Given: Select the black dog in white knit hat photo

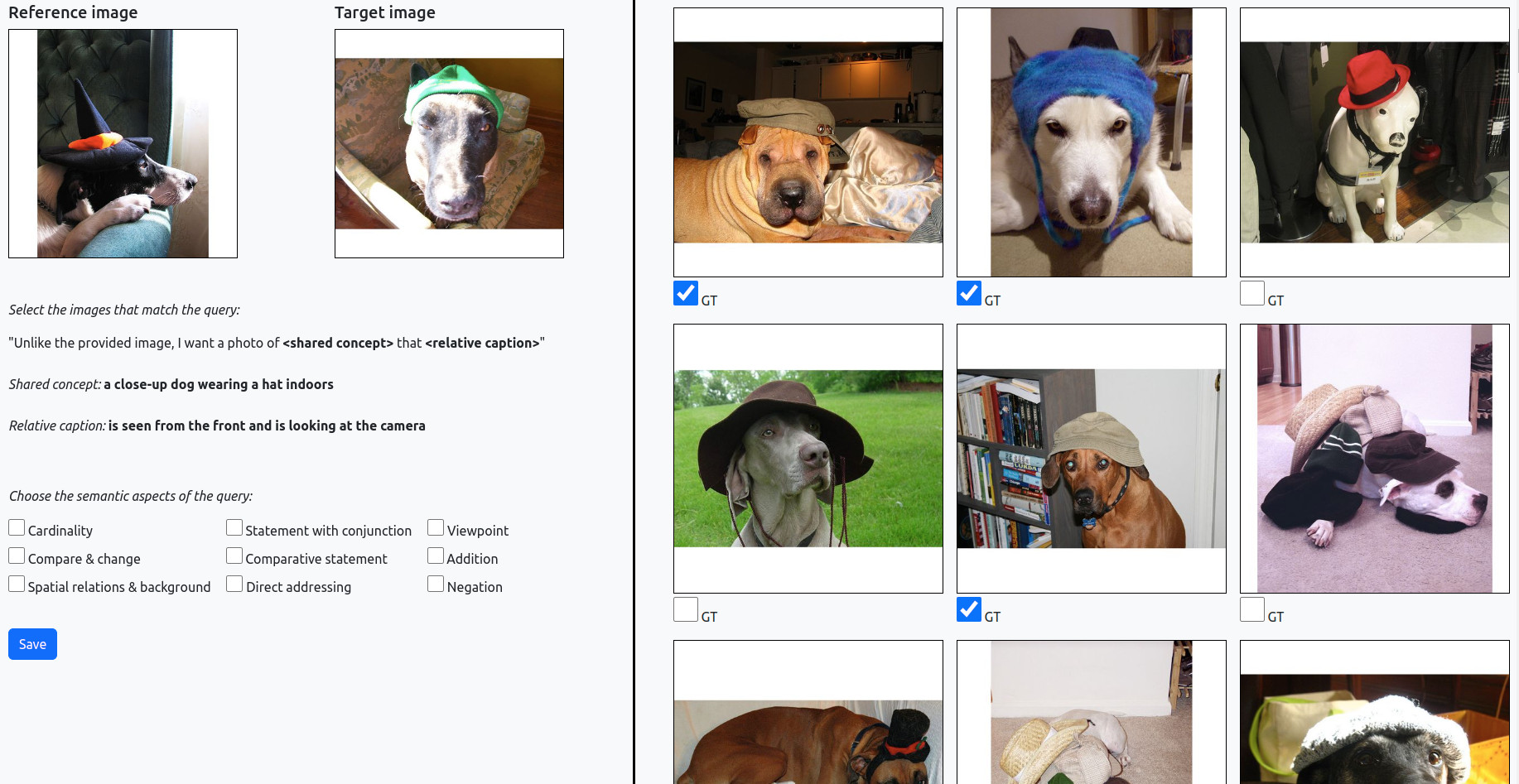Looking at the screenshot, I should coord(1375,712).
